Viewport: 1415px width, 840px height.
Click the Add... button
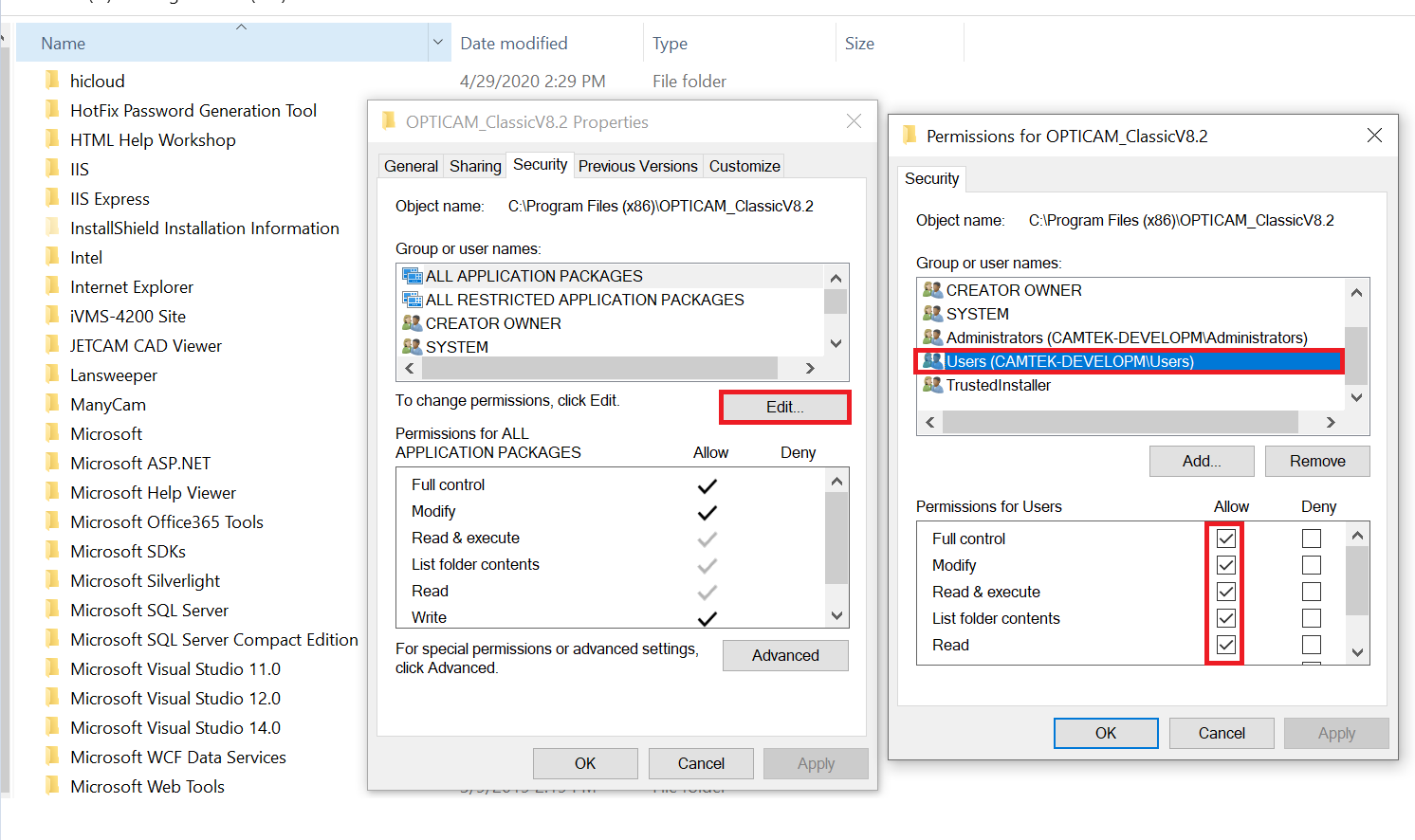[1202, 461]
